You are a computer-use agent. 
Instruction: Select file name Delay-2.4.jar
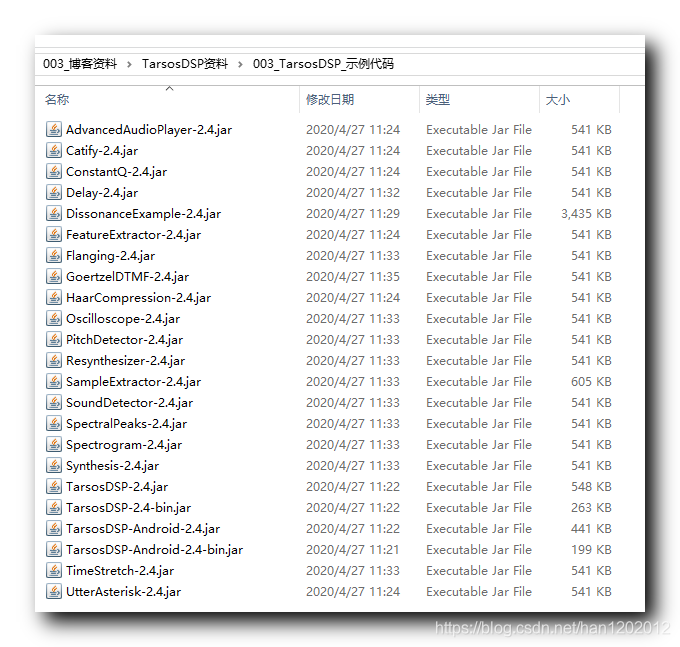(102, 193)
